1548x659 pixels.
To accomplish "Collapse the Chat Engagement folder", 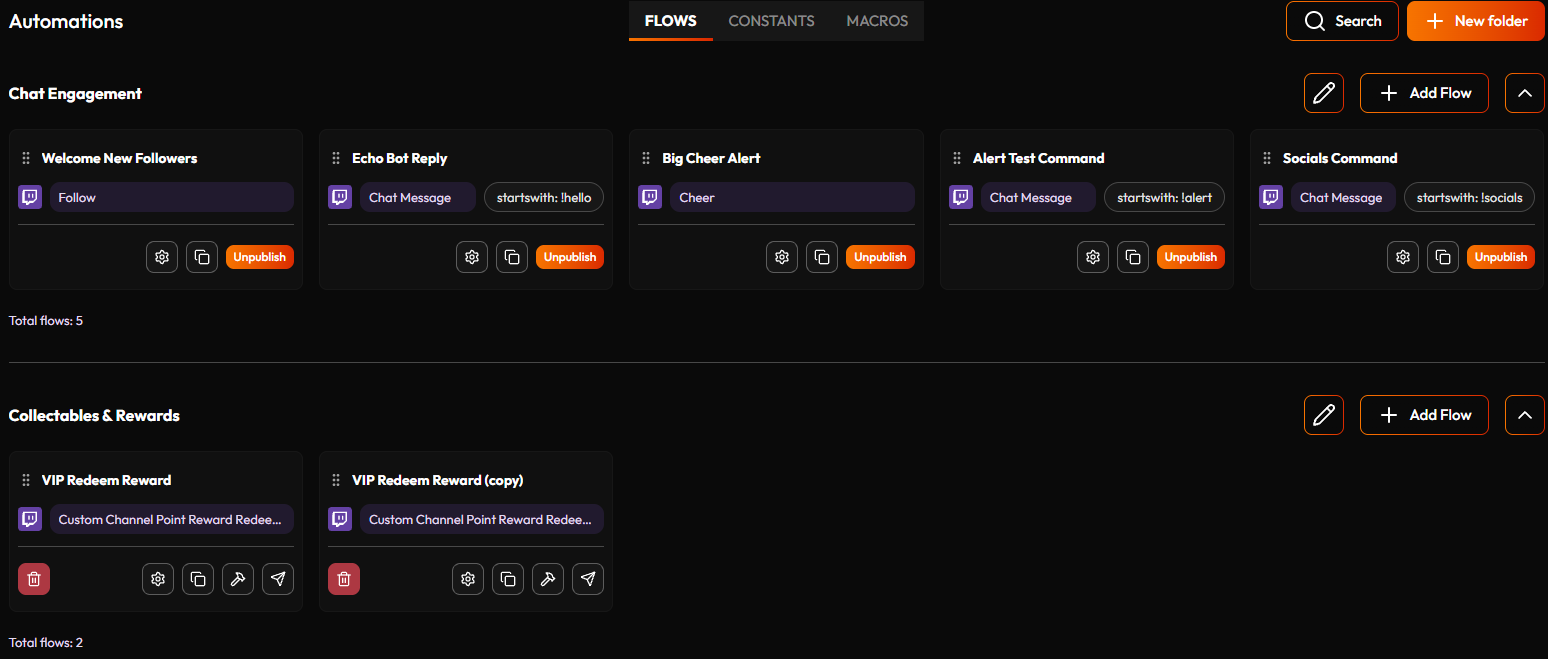I will tap(1525, 93).
